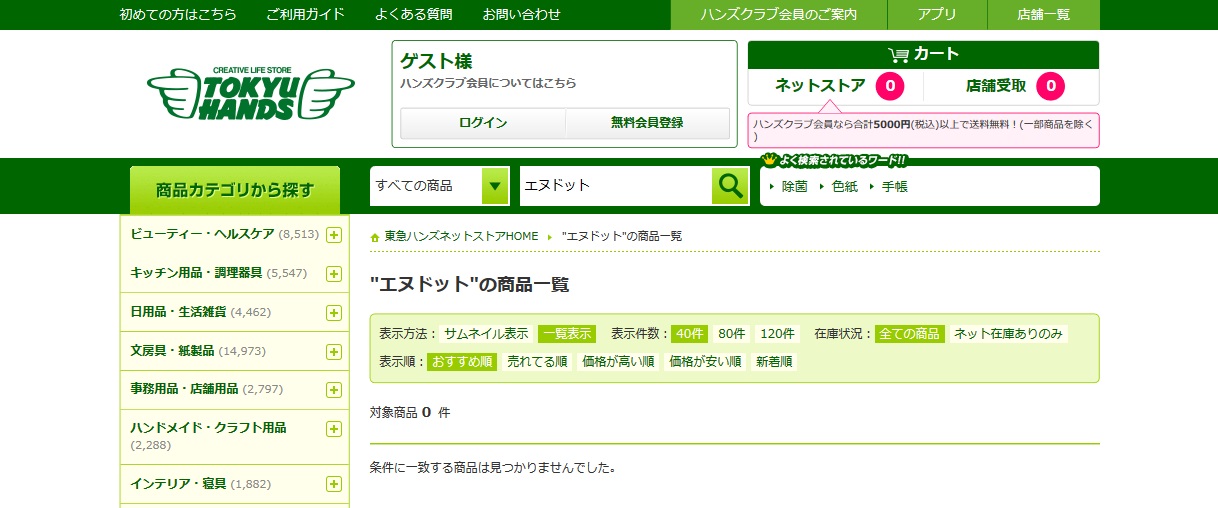1218x508 pixels.
Task: Open 日用品・生活雑貨 category link
Action: pyautogui.click(x=178, y=312)
